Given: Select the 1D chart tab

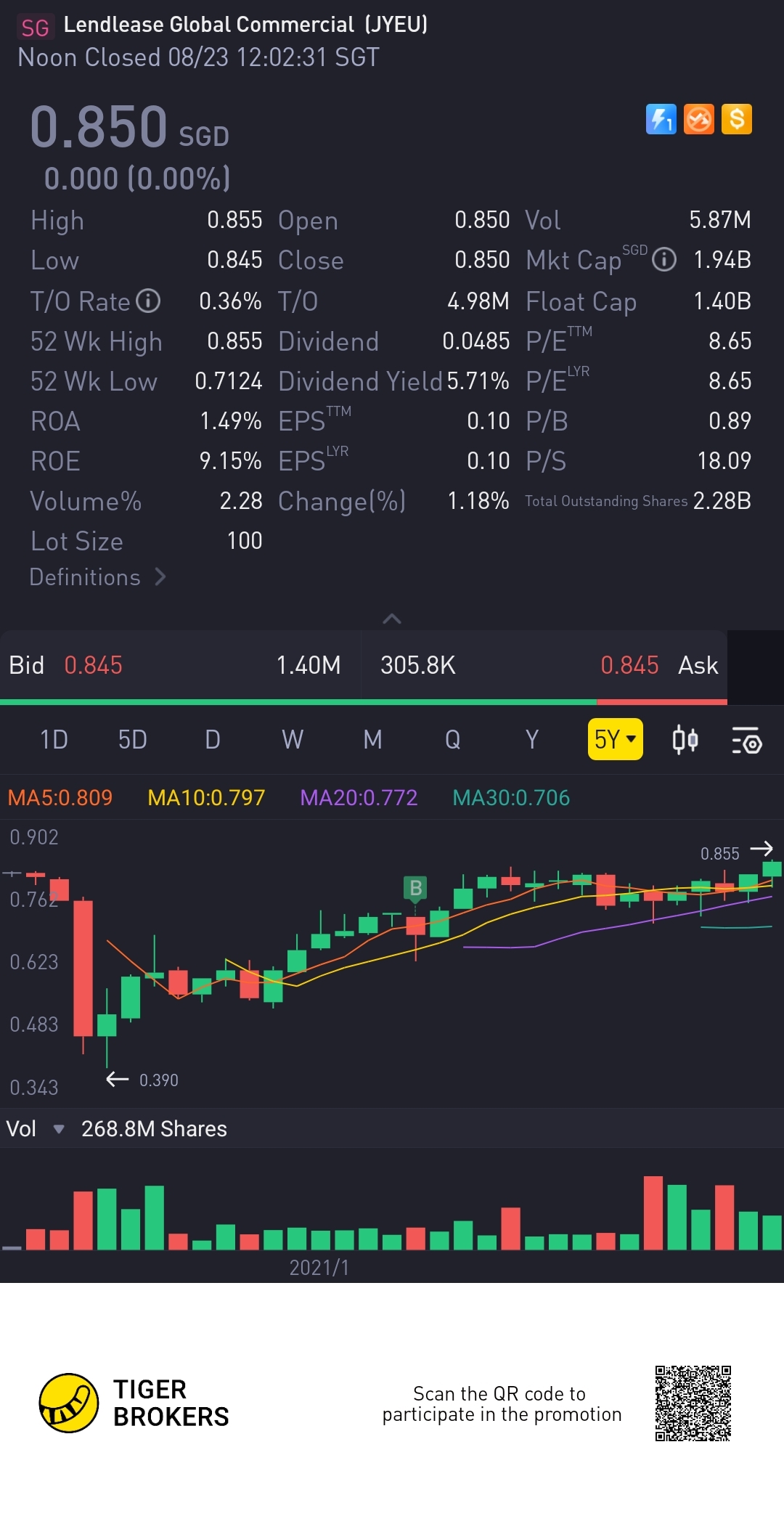Looking at the screenshot, I should [x=54, y=740].
